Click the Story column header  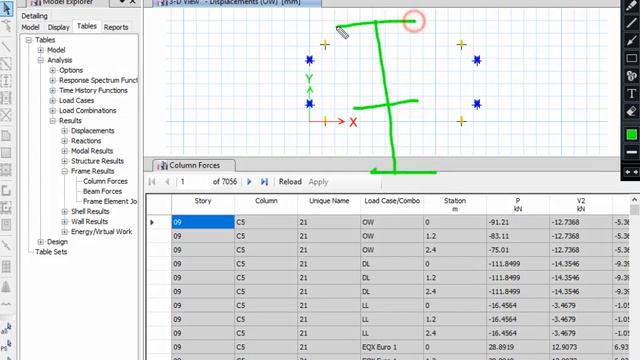click(x=203, y=204)
